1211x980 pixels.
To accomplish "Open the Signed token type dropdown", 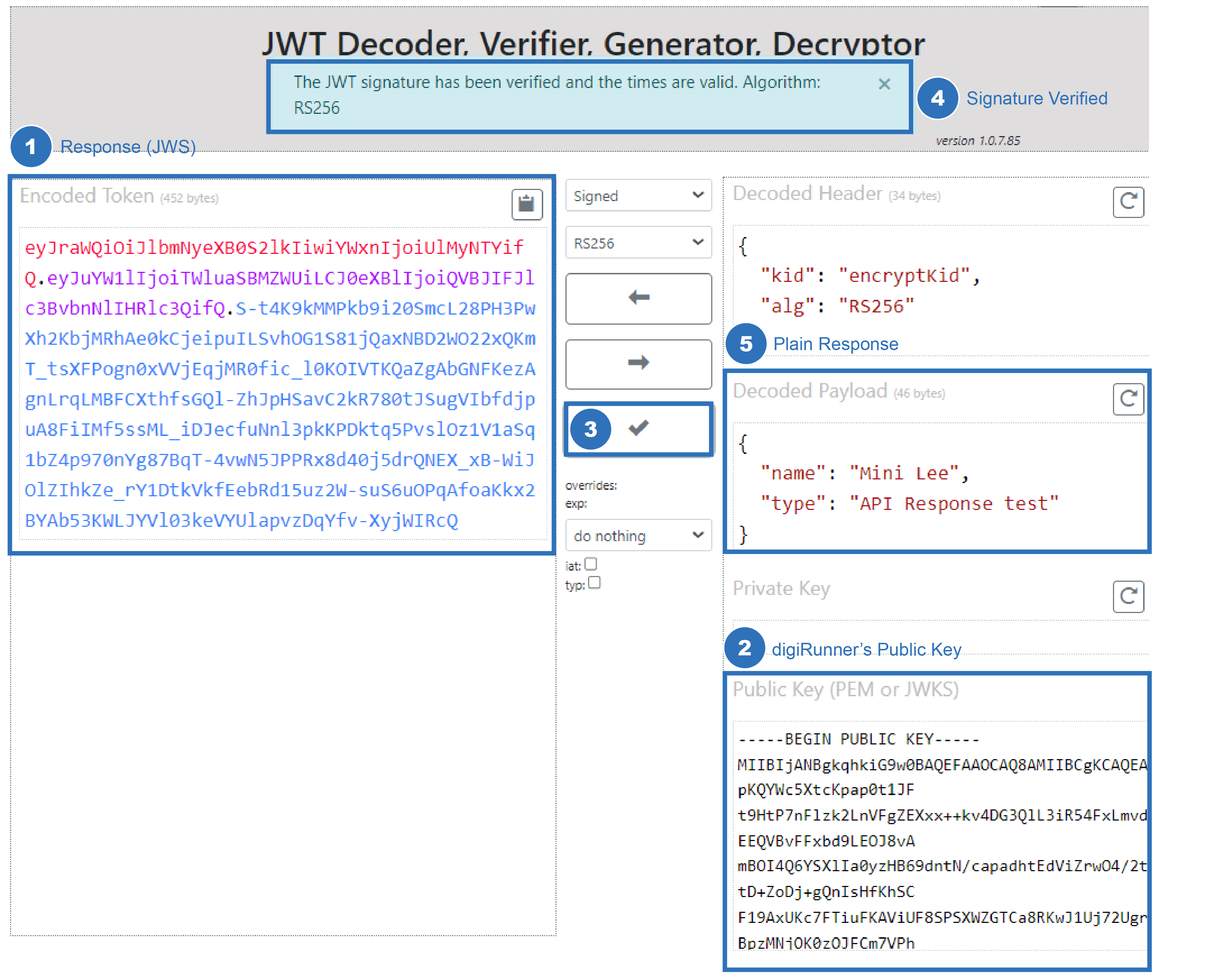I will [x=638, y=195].
